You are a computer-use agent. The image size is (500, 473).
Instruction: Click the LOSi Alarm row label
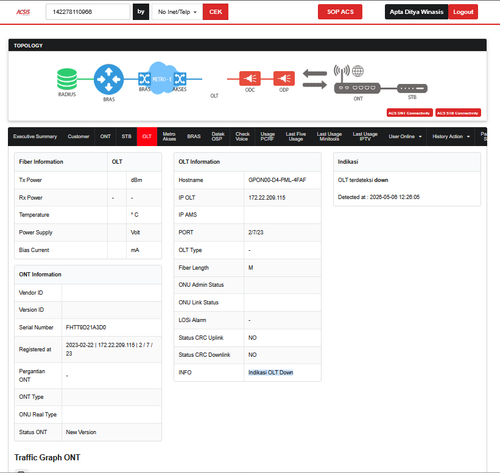click(x=192, y=320)
